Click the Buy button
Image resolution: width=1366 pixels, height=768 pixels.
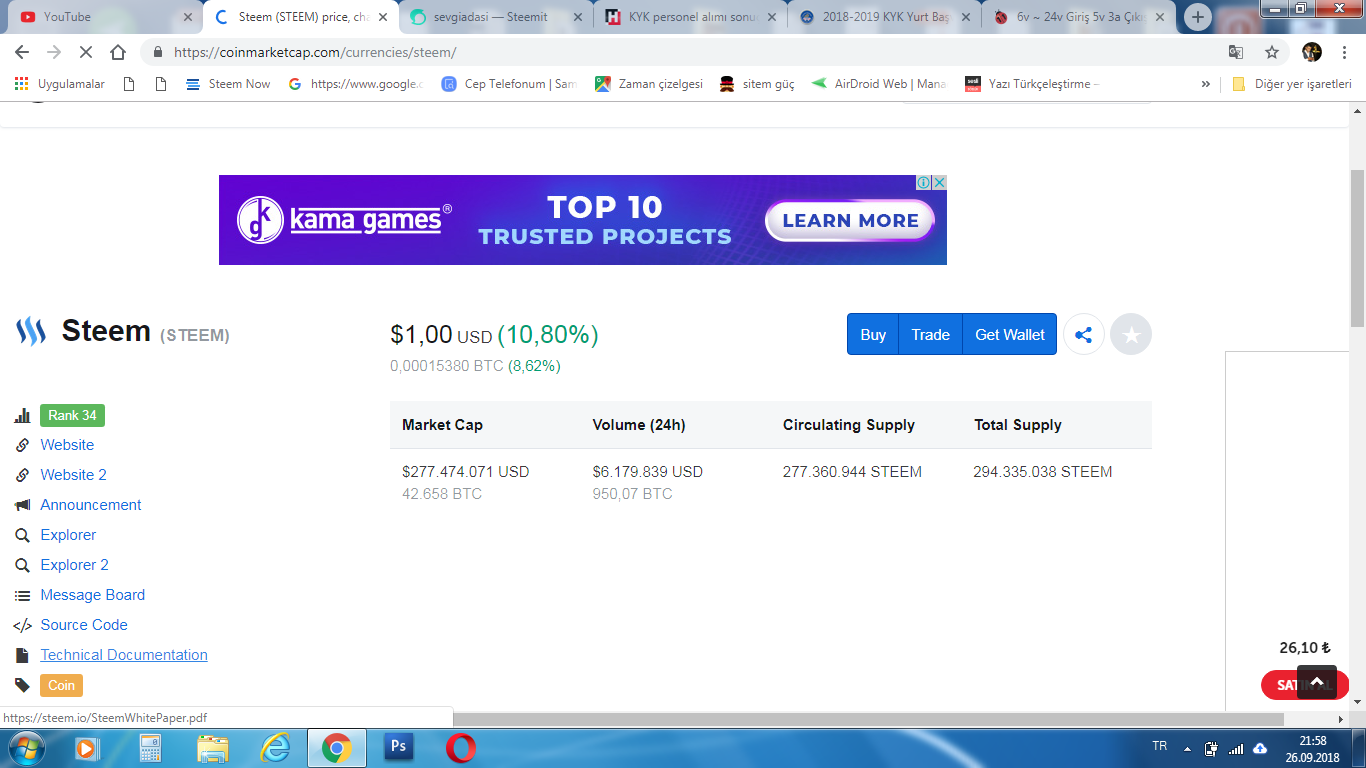click(x=873, y=335)
